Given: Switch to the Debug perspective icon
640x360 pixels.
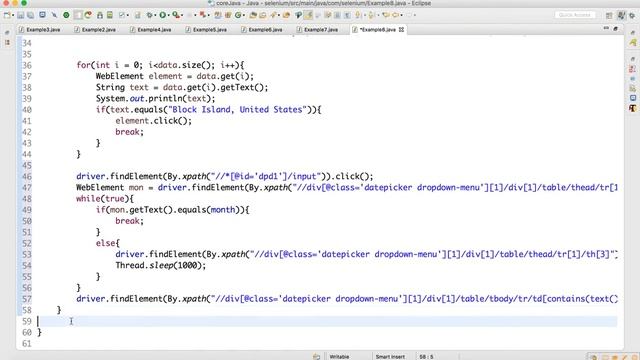Looking at the screenshot, I should click(x=632, y=16).
